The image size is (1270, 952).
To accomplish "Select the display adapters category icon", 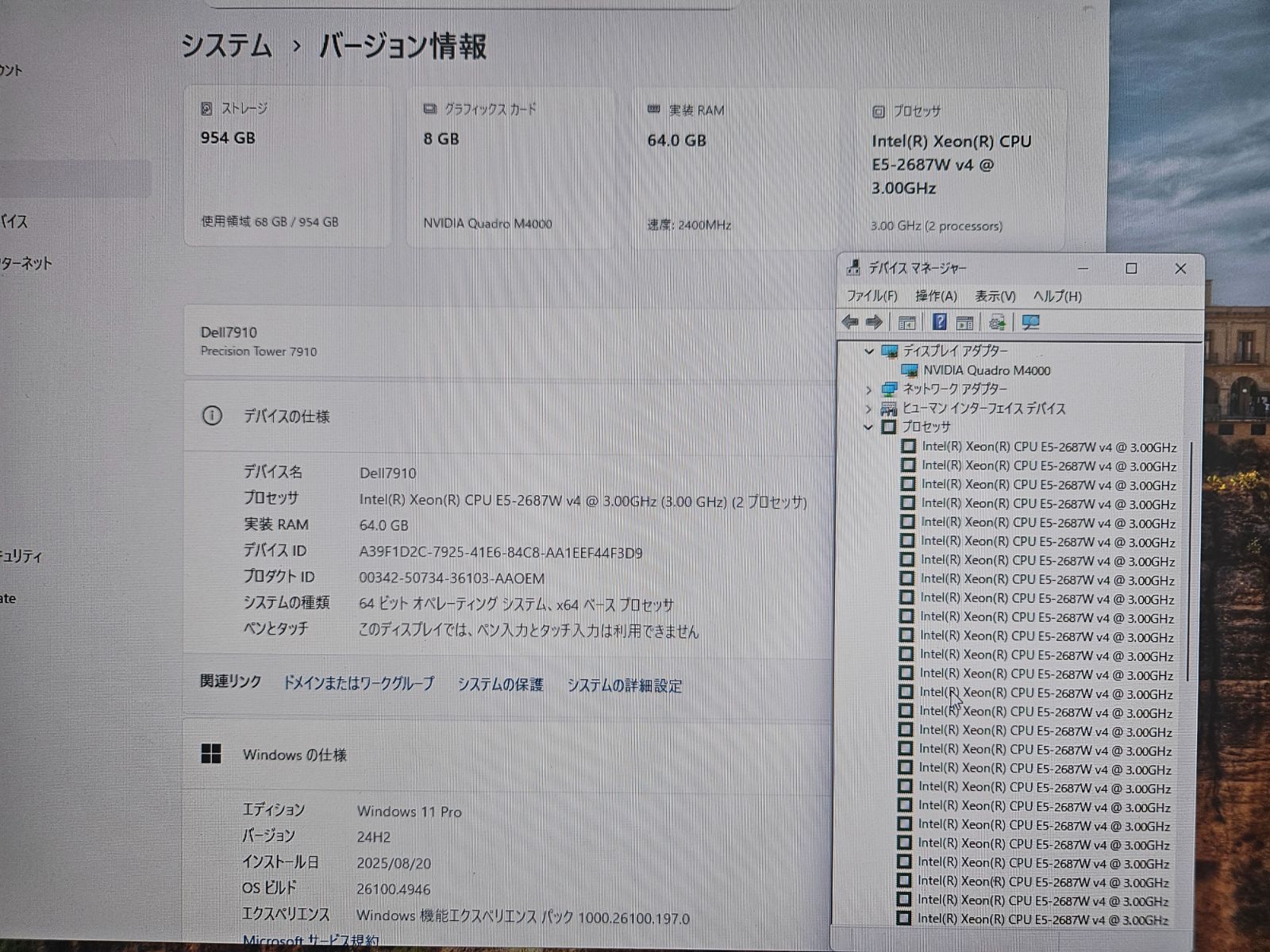I will (x=890, y=351).
